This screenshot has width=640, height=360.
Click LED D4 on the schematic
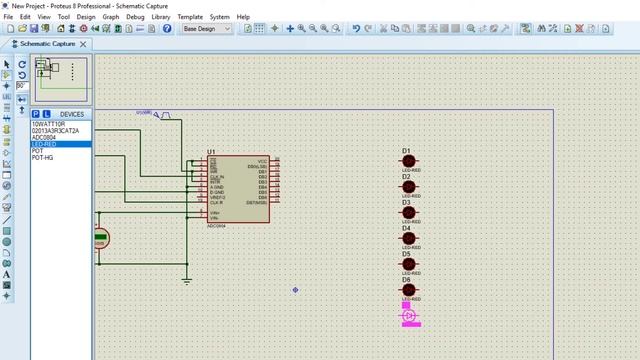pos(409,238)
